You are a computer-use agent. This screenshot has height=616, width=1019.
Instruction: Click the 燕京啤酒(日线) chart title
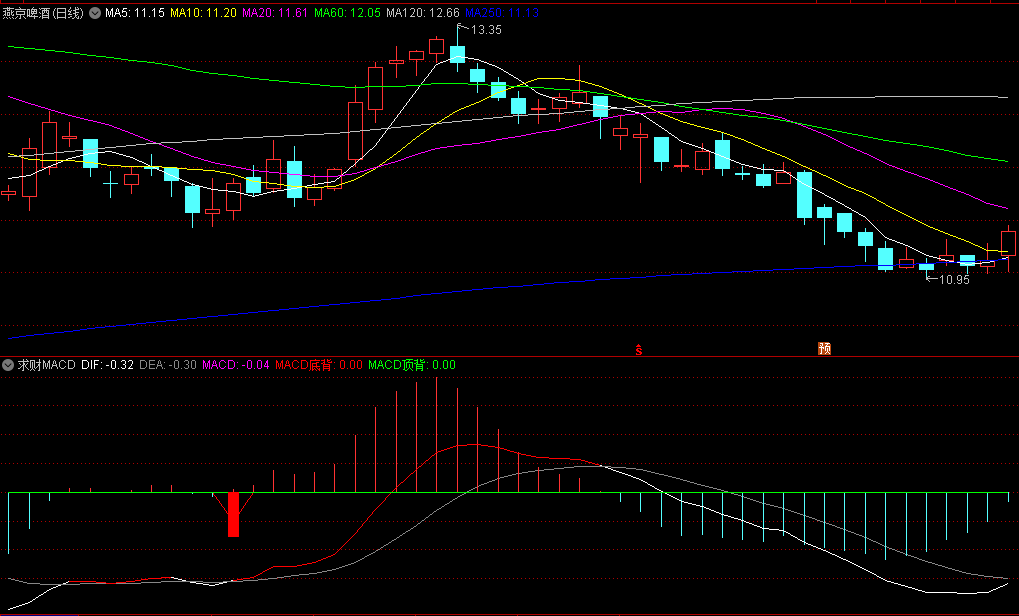click(x=43, y=13)
